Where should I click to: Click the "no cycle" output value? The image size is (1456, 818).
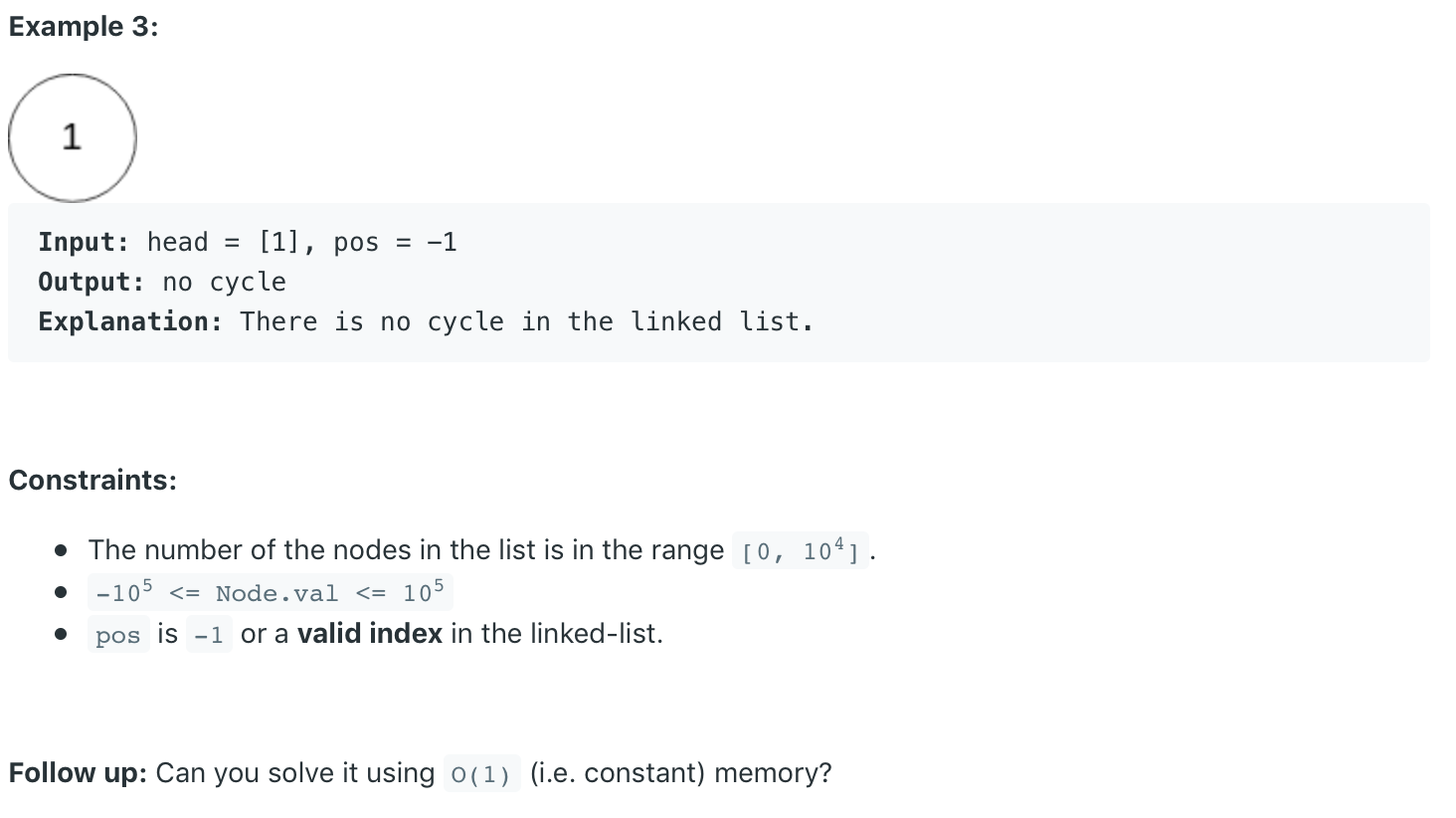tap(224, 282)
